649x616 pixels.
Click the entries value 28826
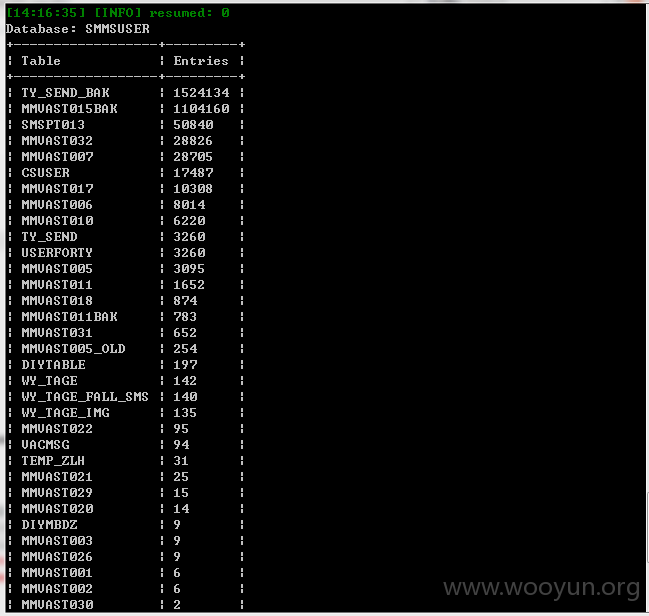click(193, 141)
